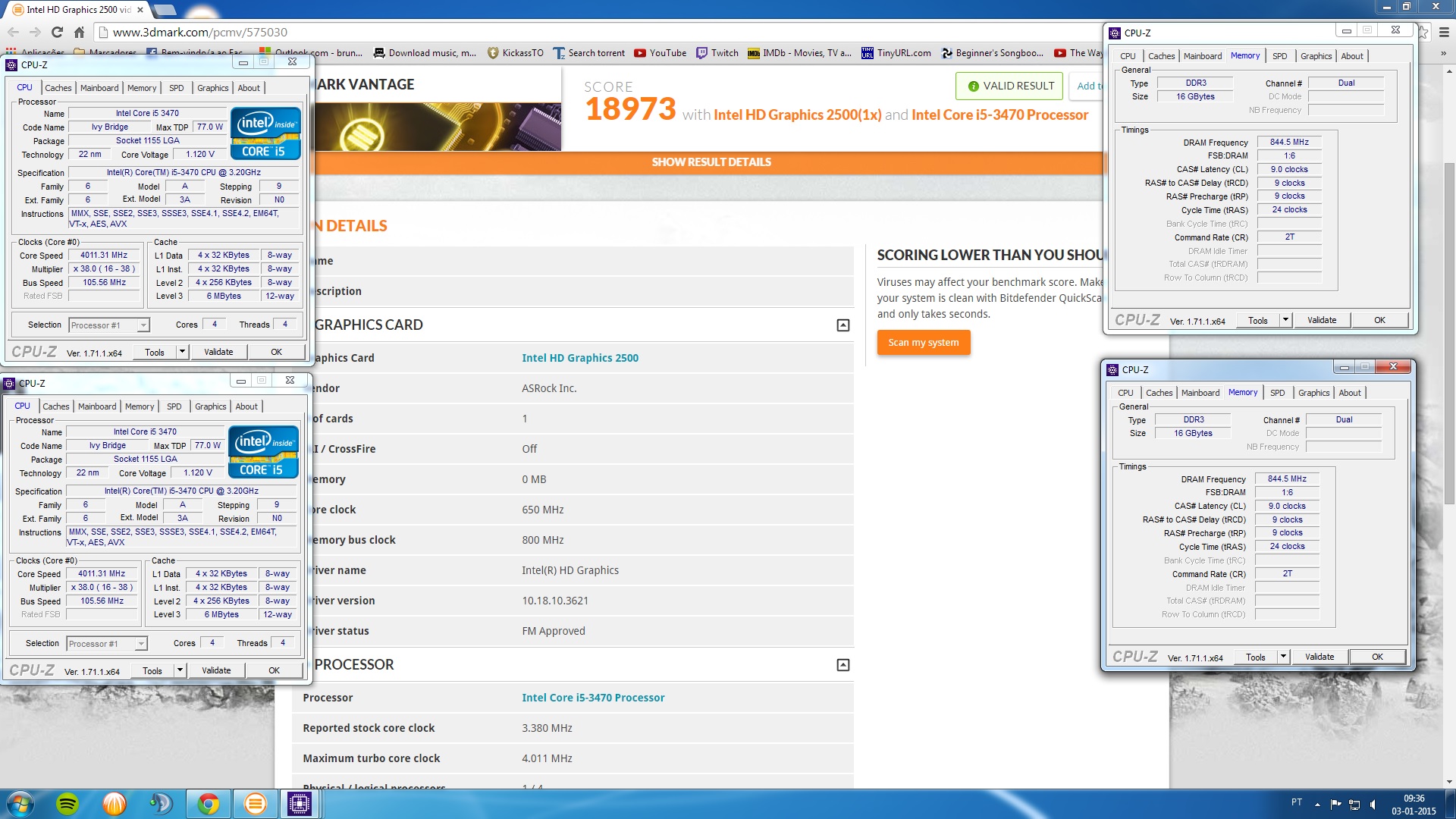This screenshot has width=1456, height=819.
Task: Click 16 GBytes size in bottom-right CPU-Z
Action: 1193,433
